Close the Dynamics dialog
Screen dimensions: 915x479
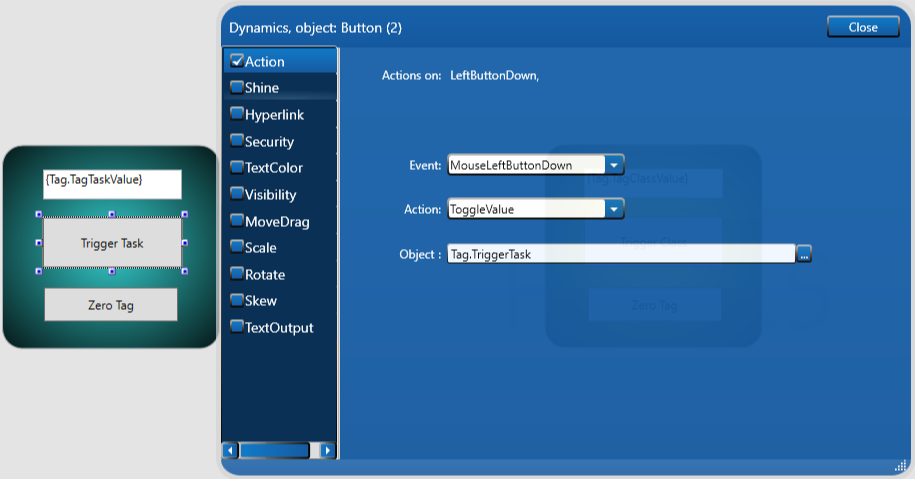pyautogui.click(x=862, y=27)
